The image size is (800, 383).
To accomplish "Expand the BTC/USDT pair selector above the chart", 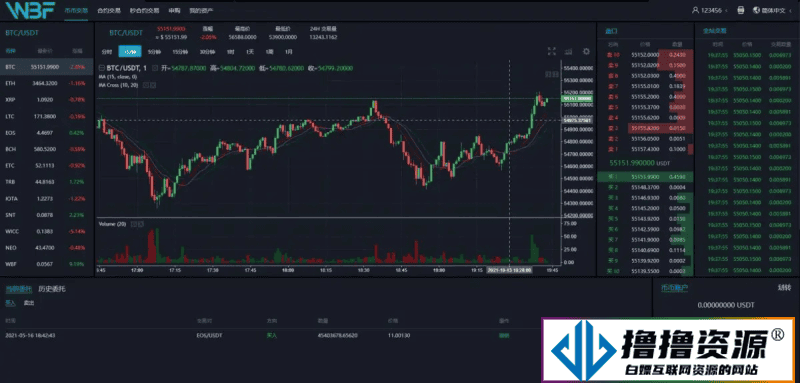I will [x=127, y=33].
